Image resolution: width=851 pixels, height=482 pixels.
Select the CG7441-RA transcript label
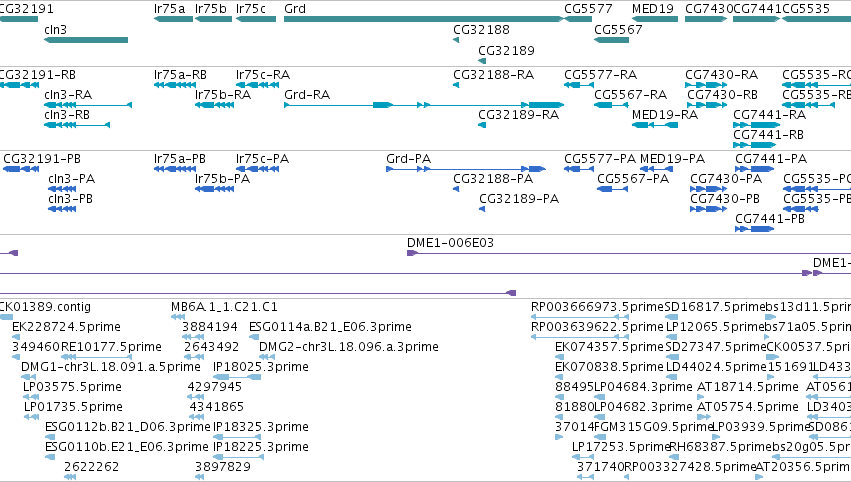(x=770, y=115)
